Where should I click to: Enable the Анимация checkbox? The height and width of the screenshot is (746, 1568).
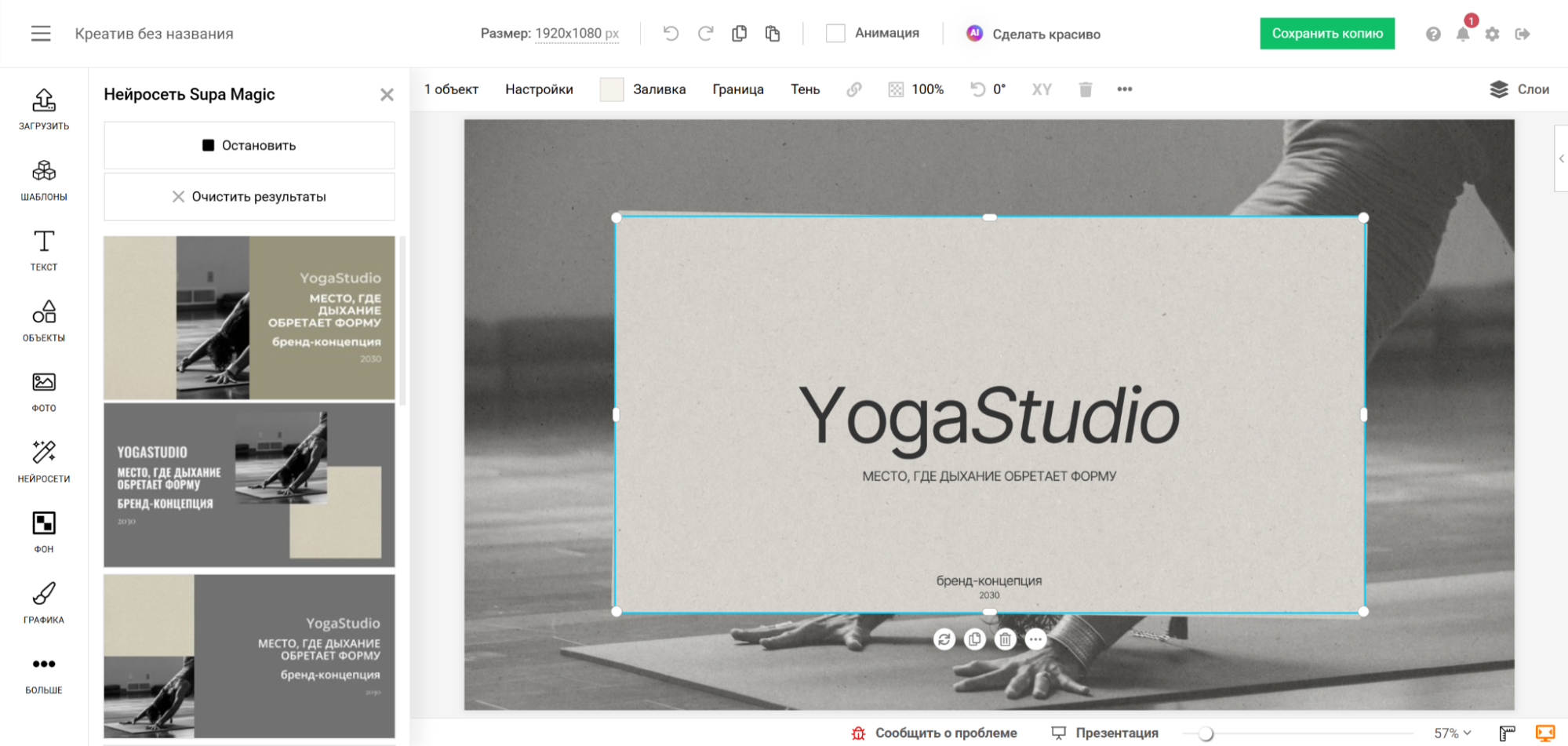(x=835, y=33)
